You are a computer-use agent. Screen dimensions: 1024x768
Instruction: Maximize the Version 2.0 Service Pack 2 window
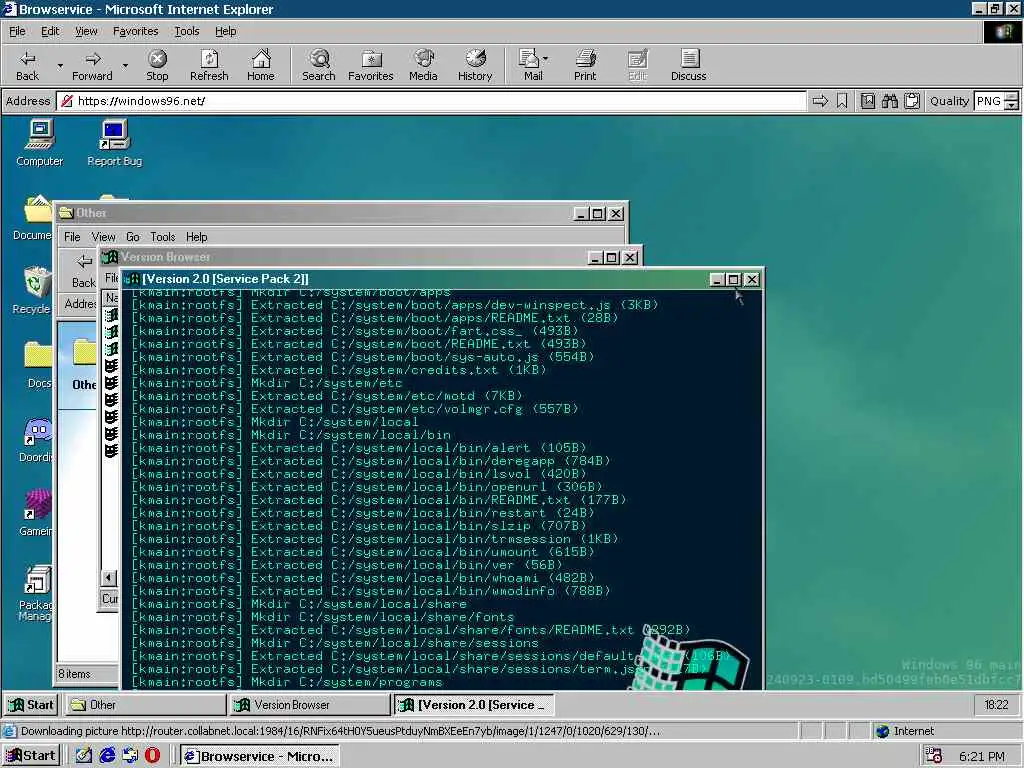click(733, 280)
